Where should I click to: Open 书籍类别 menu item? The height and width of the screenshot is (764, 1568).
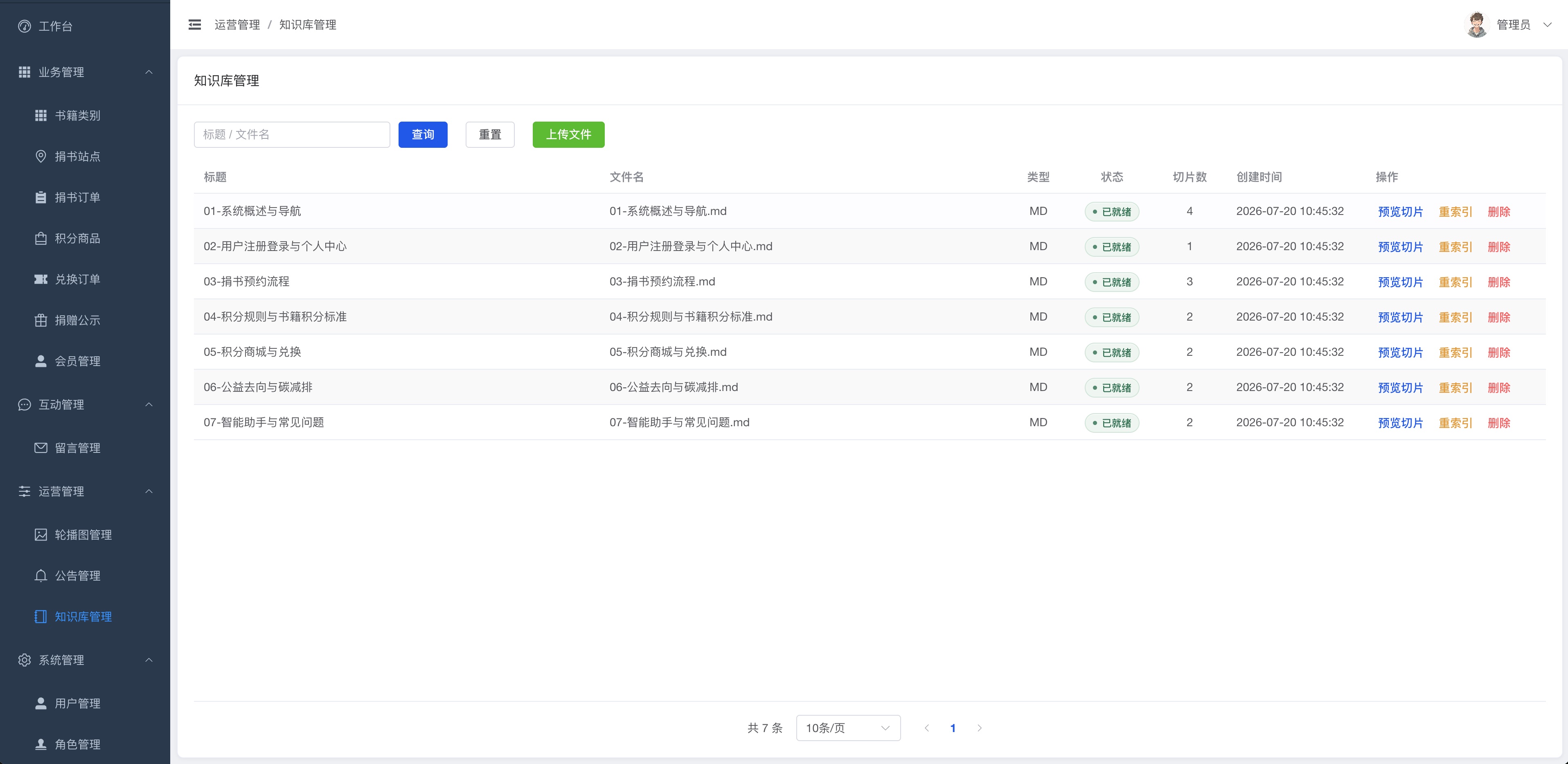85,115
